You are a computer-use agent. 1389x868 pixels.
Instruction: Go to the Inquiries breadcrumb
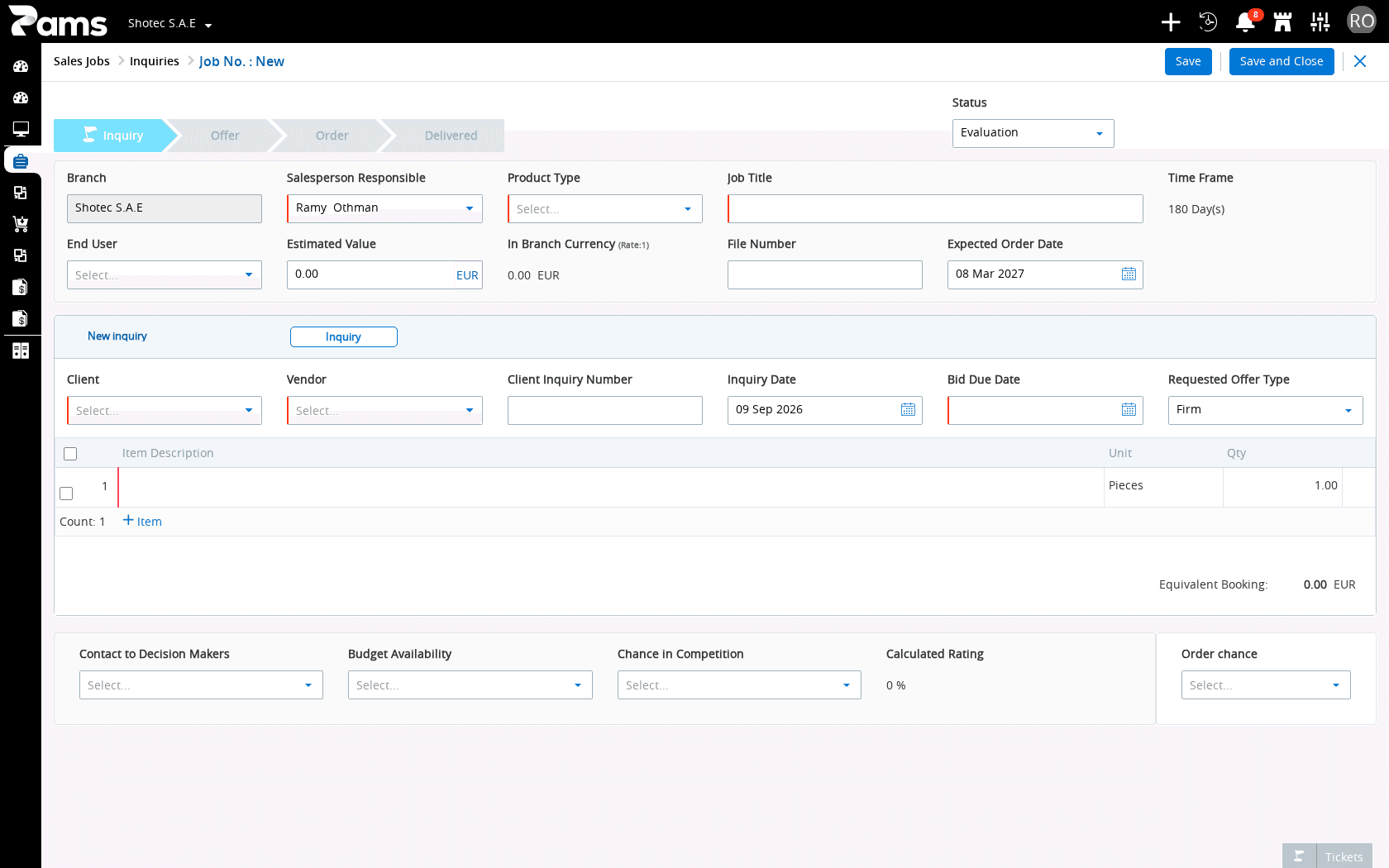coord(155,61)
